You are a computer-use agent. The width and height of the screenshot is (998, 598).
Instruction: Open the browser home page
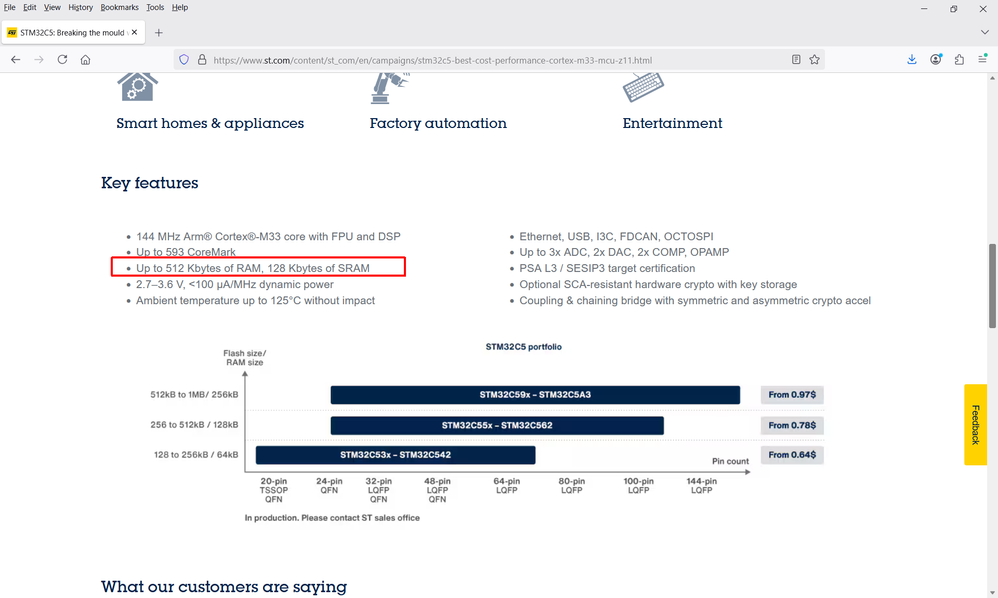tap(85, 60)
